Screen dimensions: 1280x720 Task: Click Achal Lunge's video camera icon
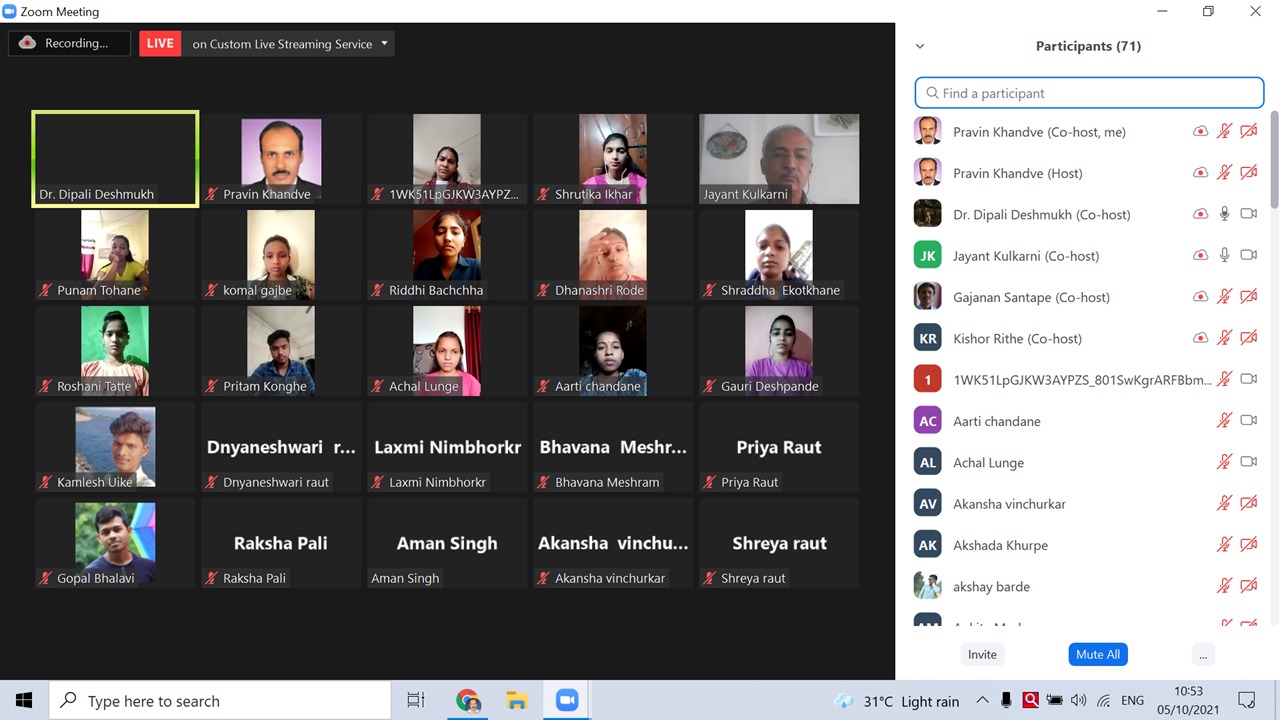point(1248,462)
